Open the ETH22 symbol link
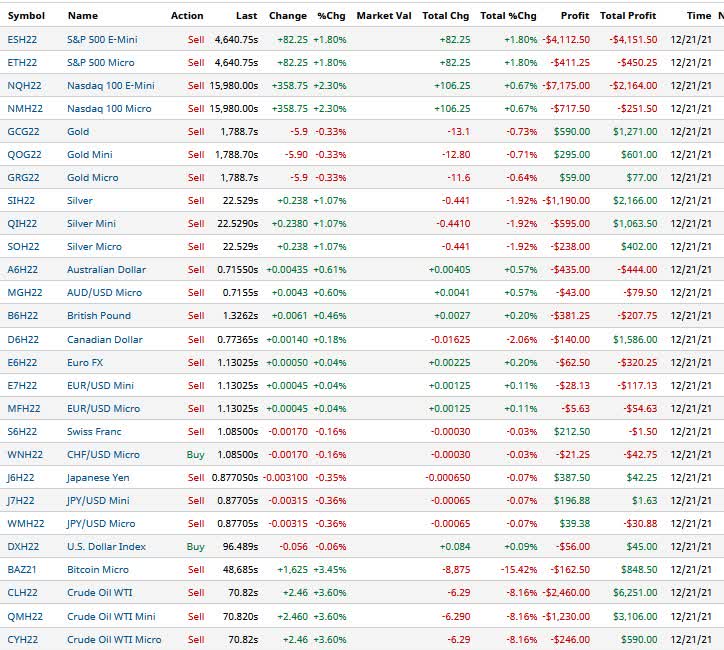The image size is (724, 650). click(22, 63)
